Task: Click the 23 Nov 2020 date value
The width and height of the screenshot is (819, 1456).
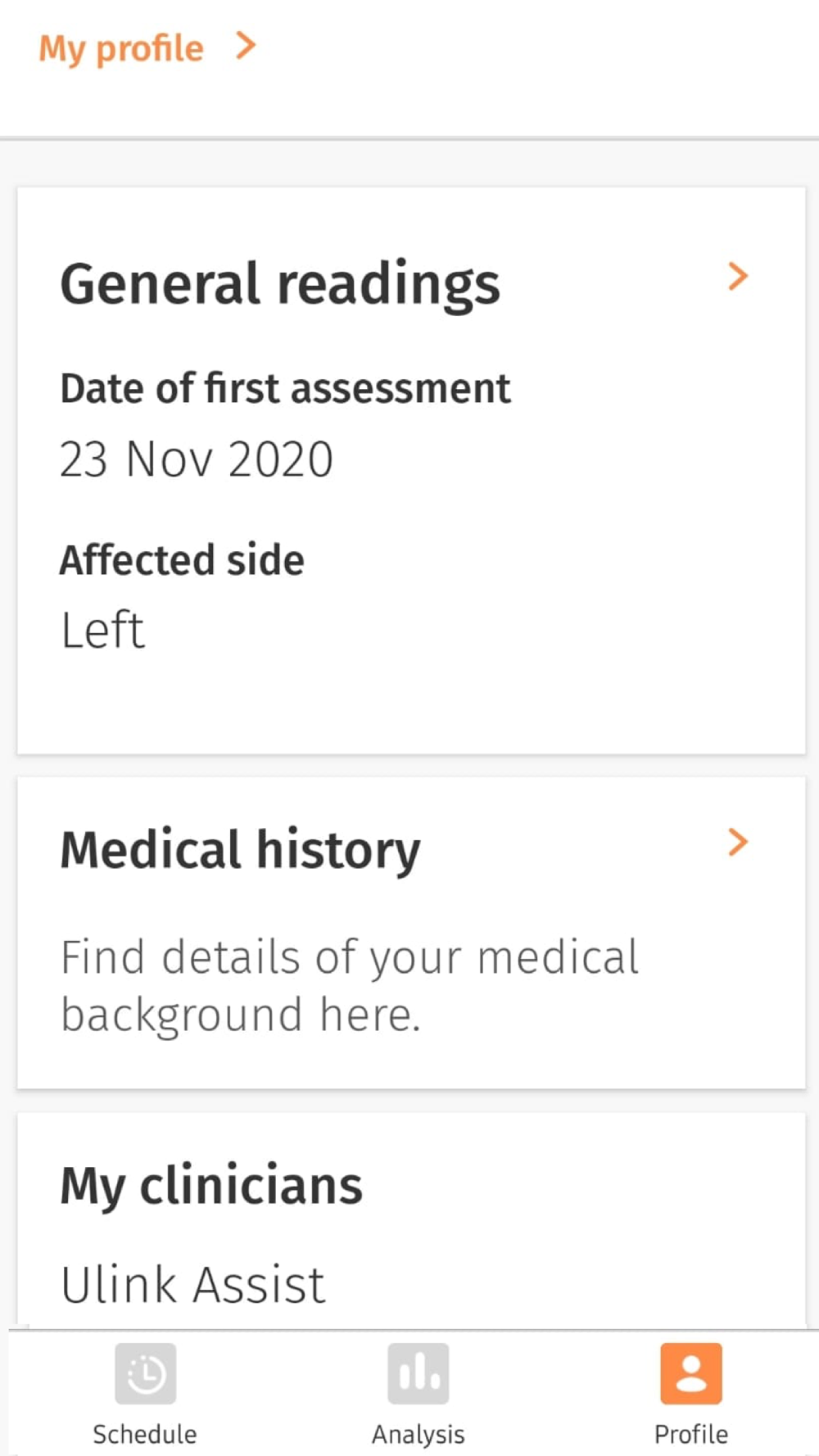Action: (197, 459)
